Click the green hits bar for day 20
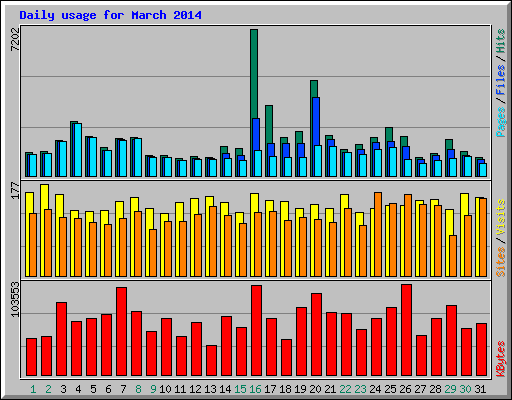The width and height of the screenshot is (512, 400). pos(314,88)
